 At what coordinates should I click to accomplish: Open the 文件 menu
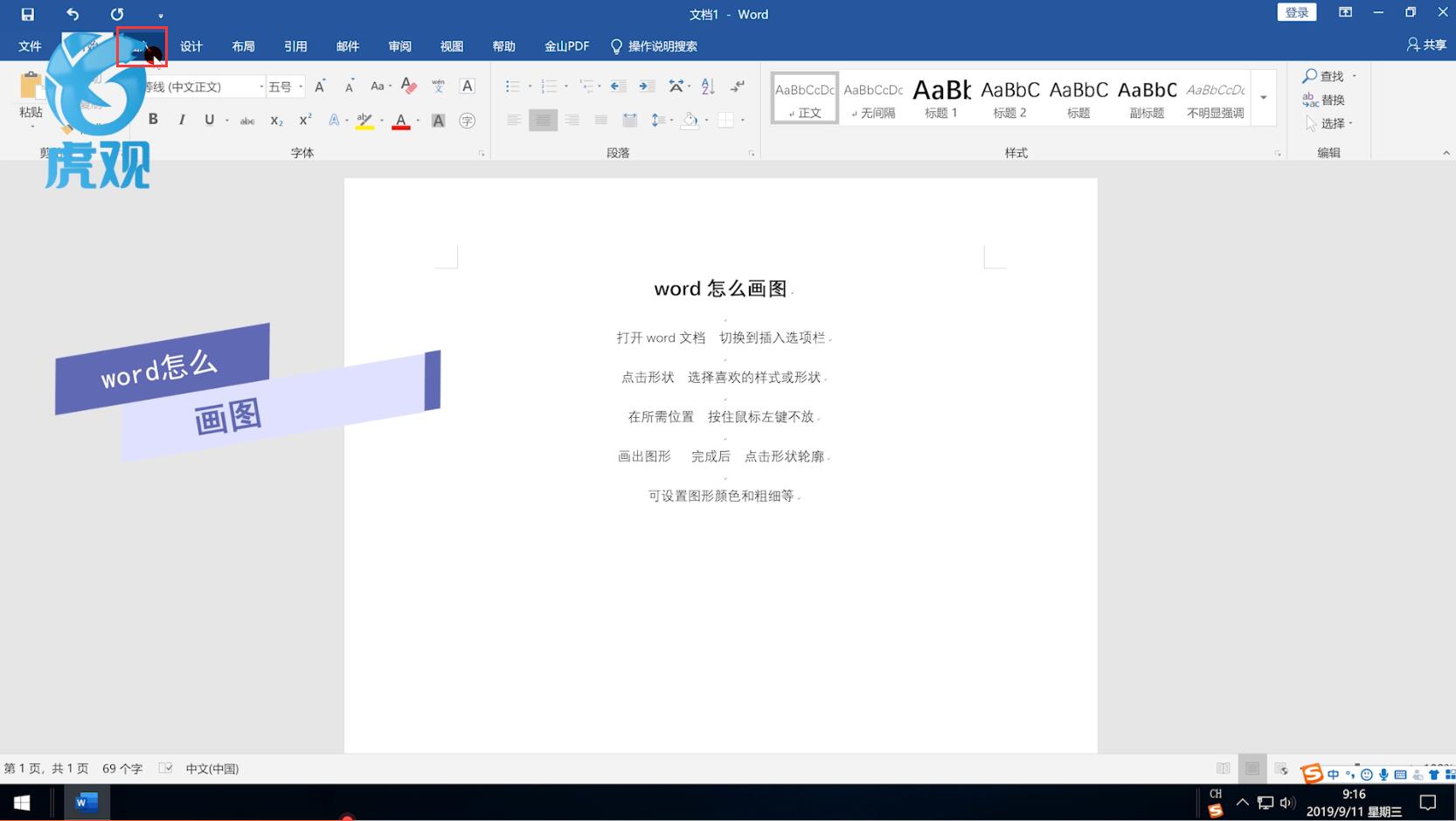click(30, 45)
